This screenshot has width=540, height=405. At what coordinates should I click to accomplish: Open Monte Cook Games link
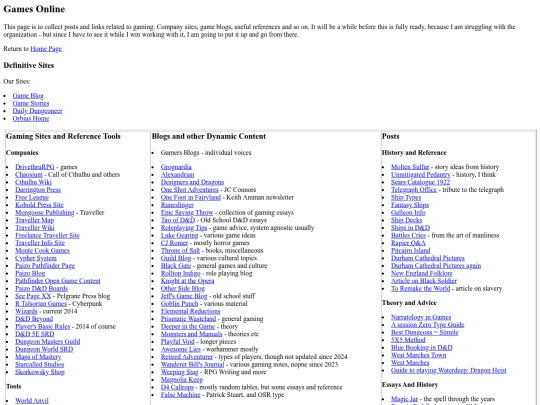tap(42, 250)
